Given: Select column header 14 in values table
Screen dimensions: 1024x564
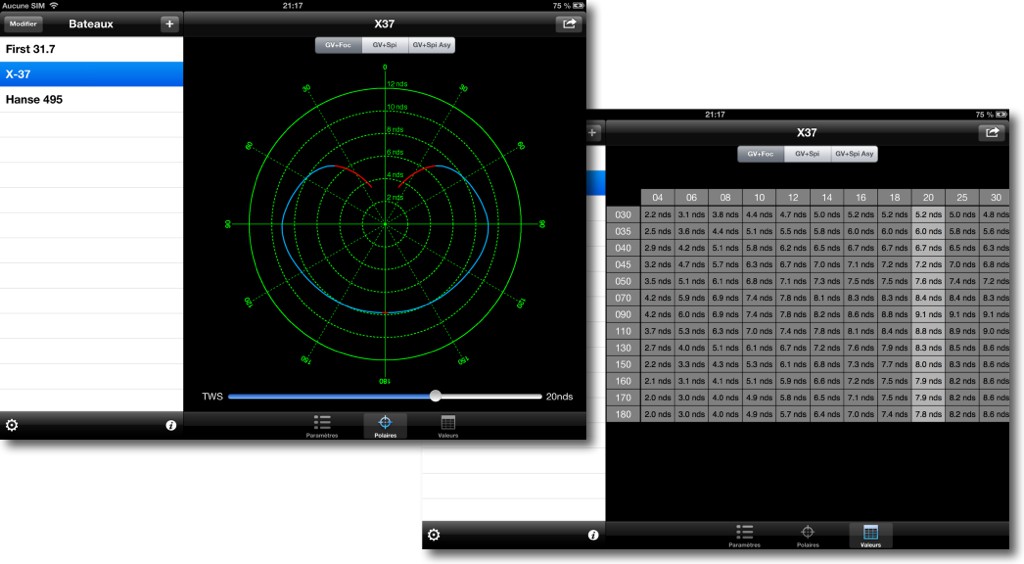Looking at the screenshot, I should click(827, 198).
